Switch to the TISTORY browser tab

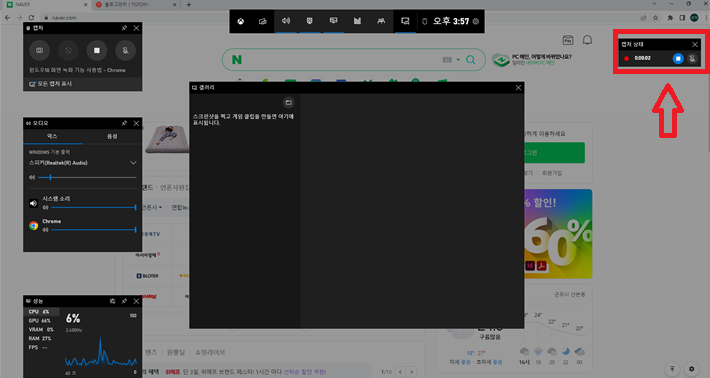[136, 5]
